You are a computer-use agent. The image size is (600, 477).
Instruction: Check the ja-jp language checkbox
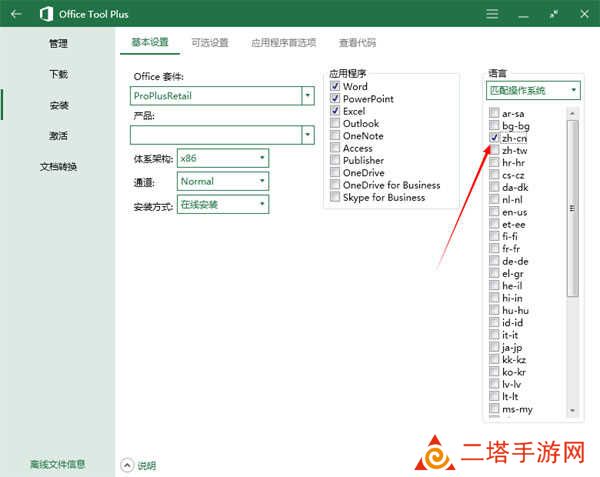[x=494, y=347]
